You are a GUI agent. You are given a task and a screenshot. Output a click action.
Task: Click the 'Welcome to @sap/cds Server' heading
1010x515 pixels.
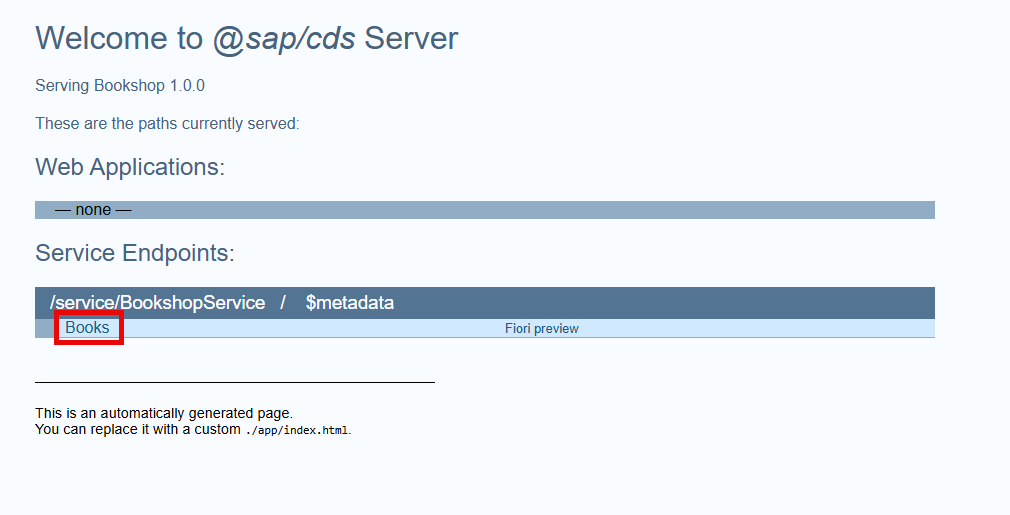247,38
